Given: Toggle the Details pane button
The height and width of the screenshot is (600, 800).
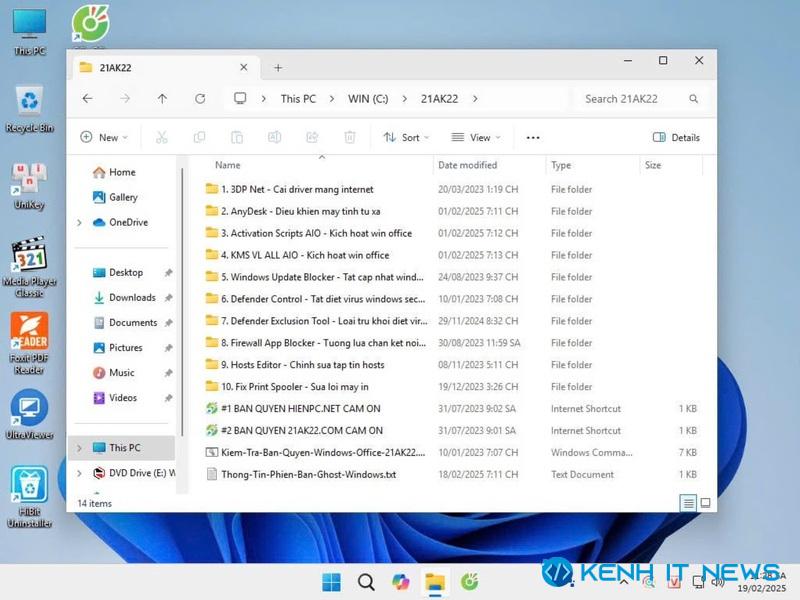Looking at the screenshot, I should pyautogui.click(x=677, y=137).
